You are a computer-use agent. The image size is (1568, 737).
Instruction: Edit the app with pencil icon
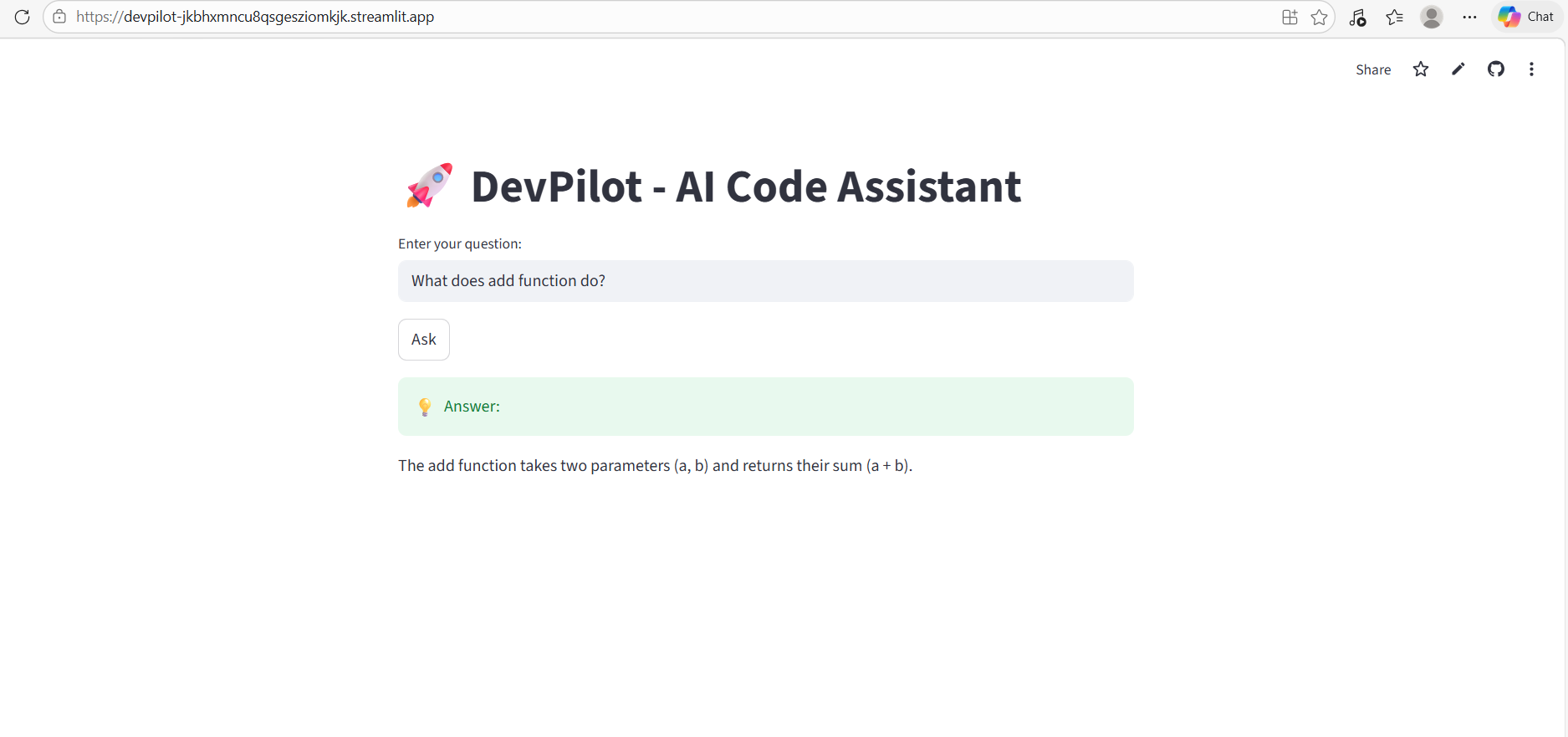[x=1458, y=69]
